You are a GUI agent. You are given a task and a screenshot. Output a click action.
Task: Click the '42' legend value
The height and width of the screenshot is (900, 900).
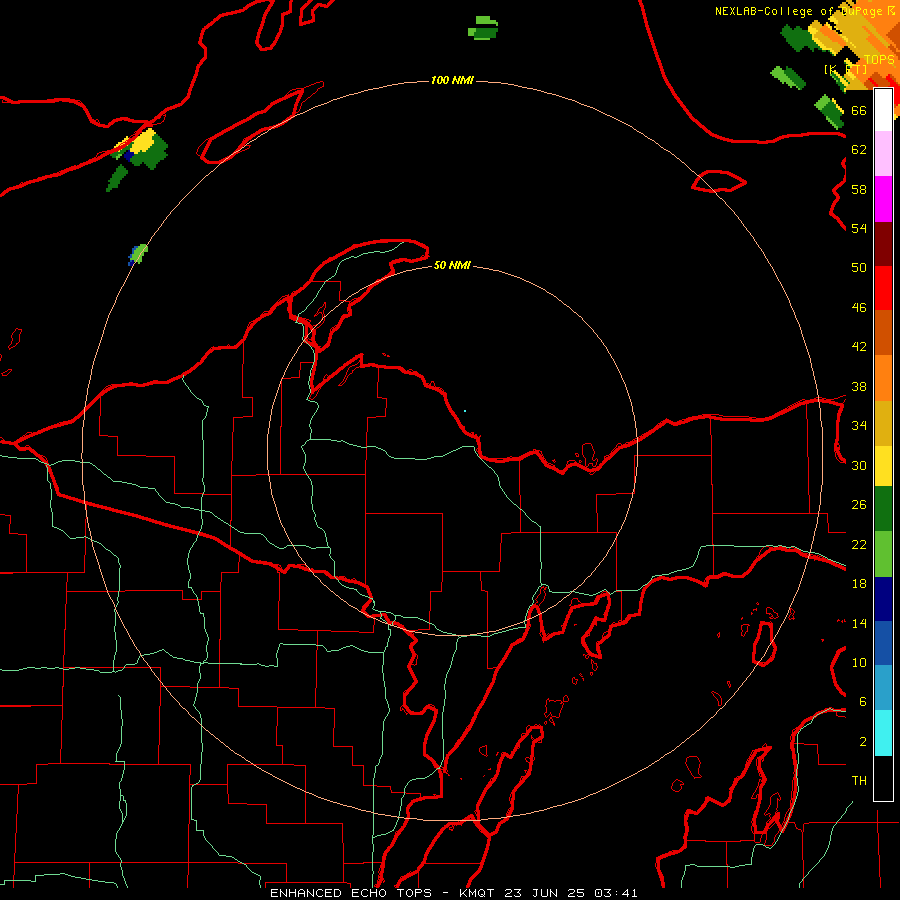coord(859,347)
